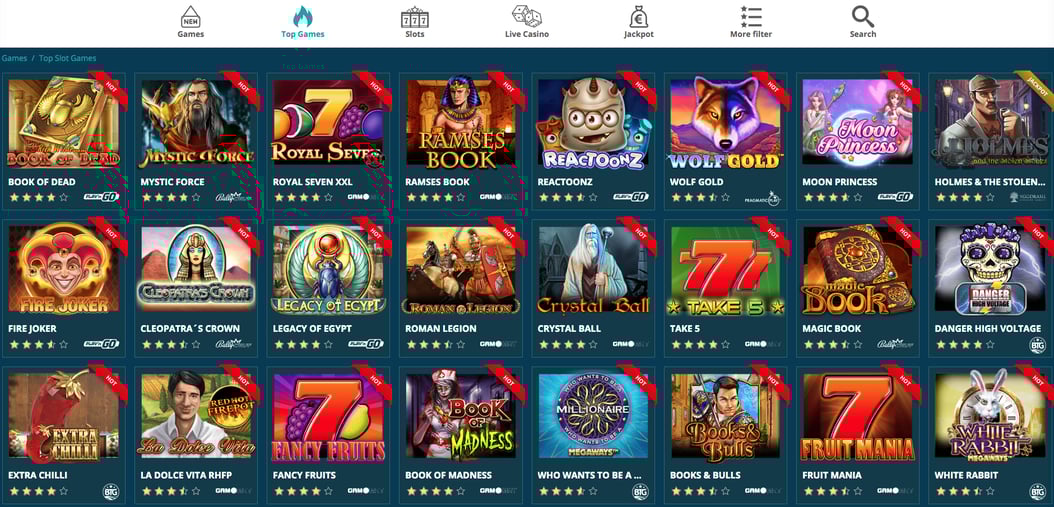Open the Live Casino dice icon
Viewport: 1054px width, 507px height.
(526, 16)
